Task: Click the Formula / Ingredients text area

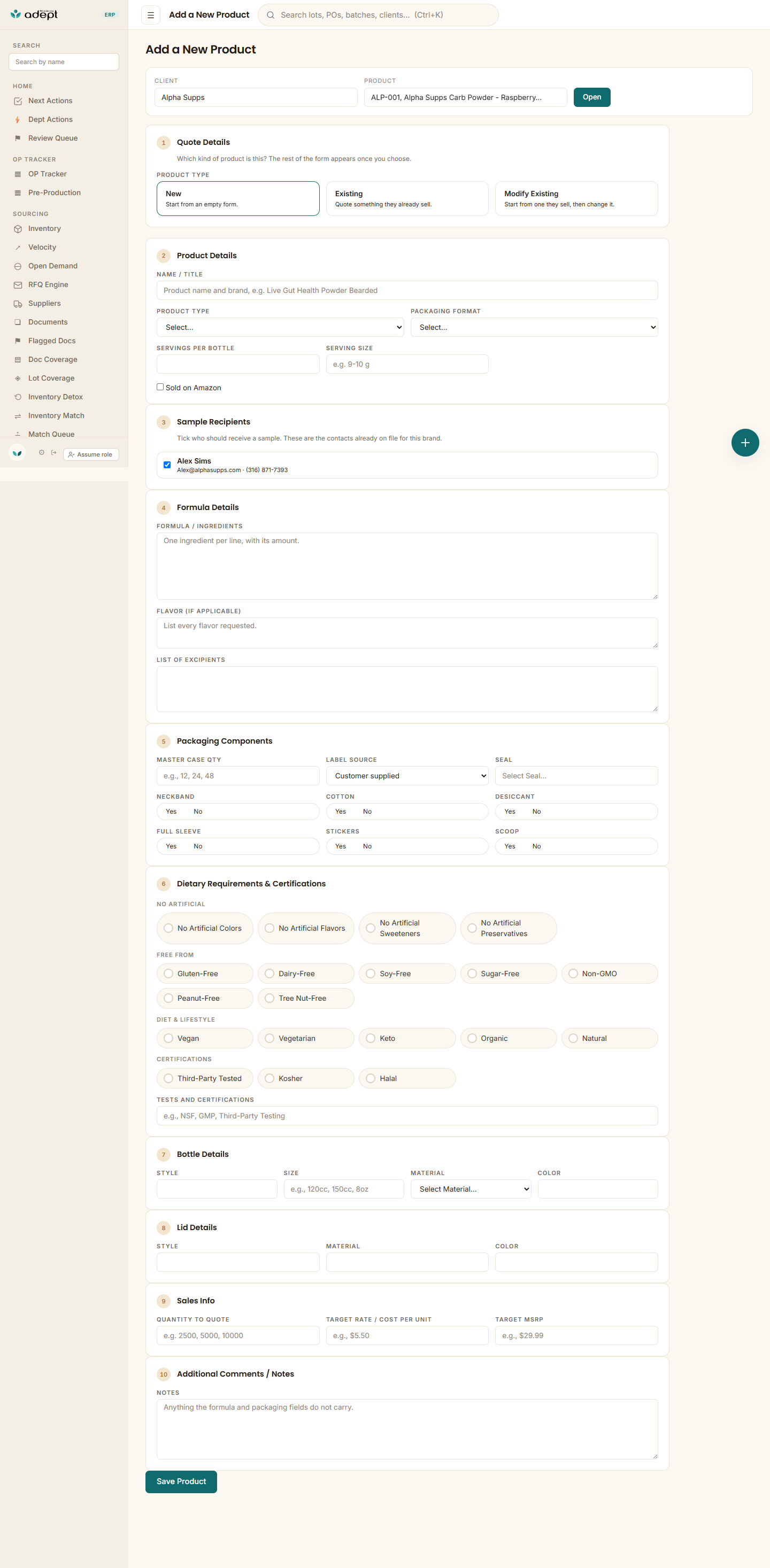Action: click(x=407, y=566)
